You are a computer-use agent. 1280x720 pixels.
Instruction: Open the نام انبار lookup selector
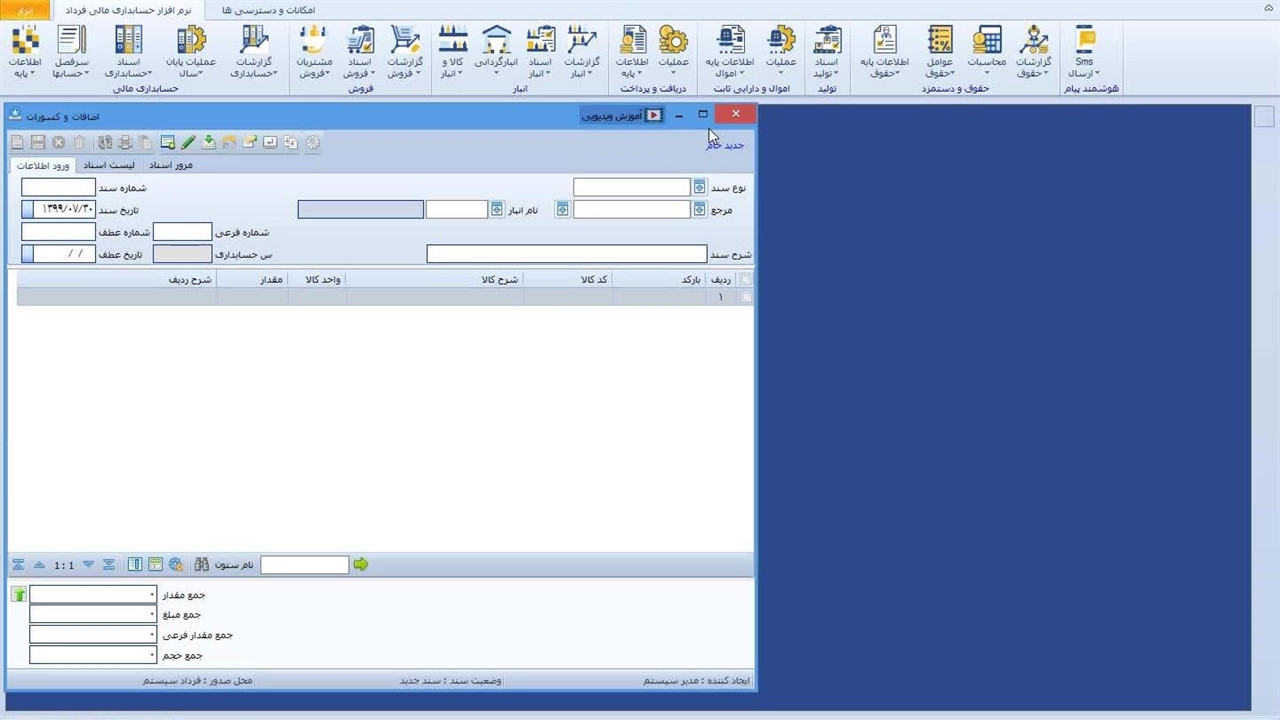point(497,210)
